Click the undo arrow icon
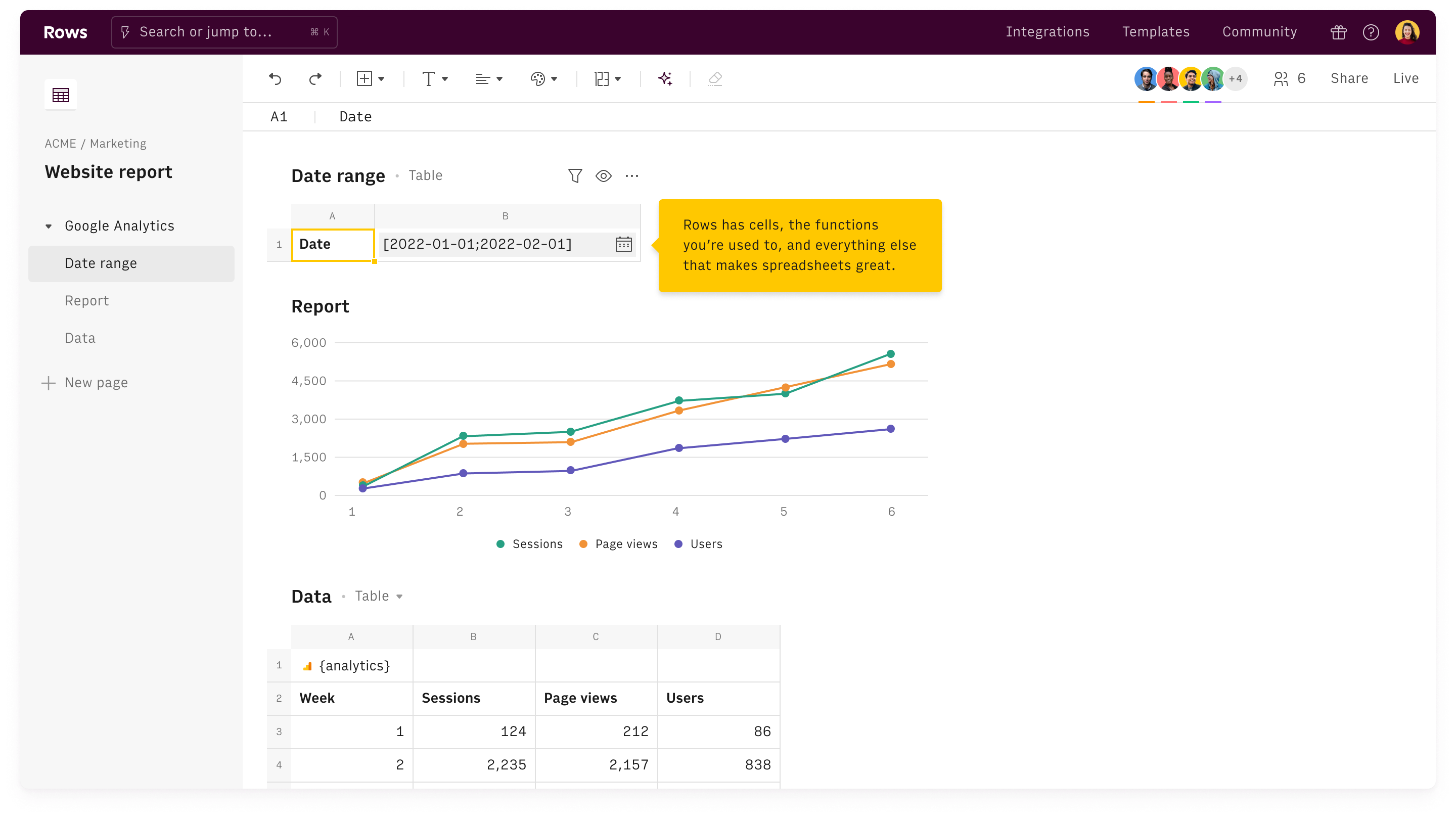Screen dimensions: 1456x819 275,78
